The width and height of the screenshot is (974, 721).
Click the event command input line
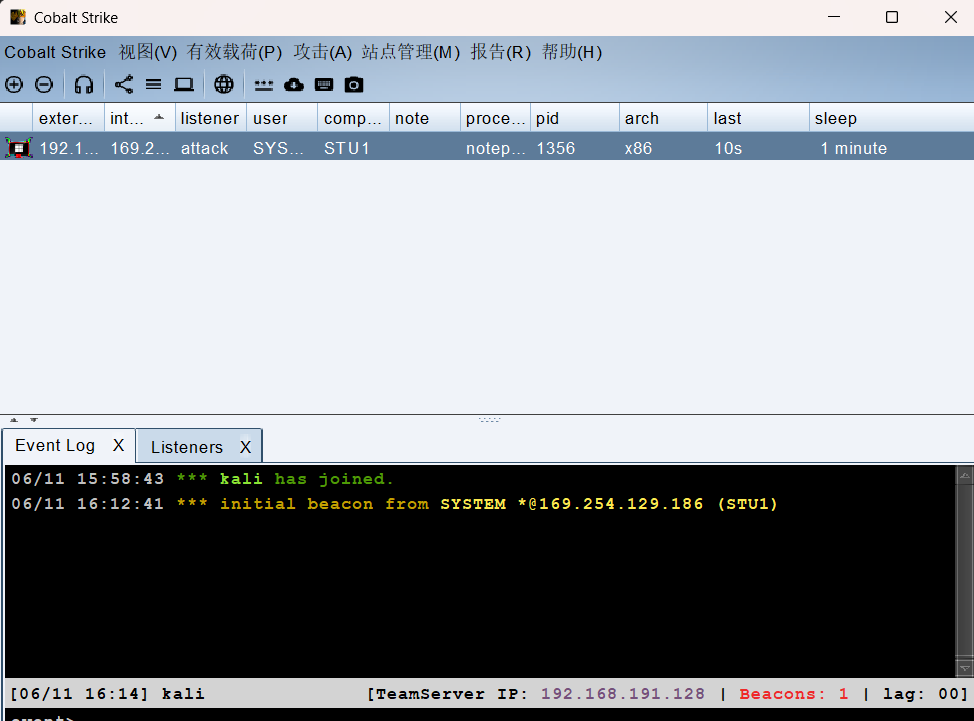[487, 715]
